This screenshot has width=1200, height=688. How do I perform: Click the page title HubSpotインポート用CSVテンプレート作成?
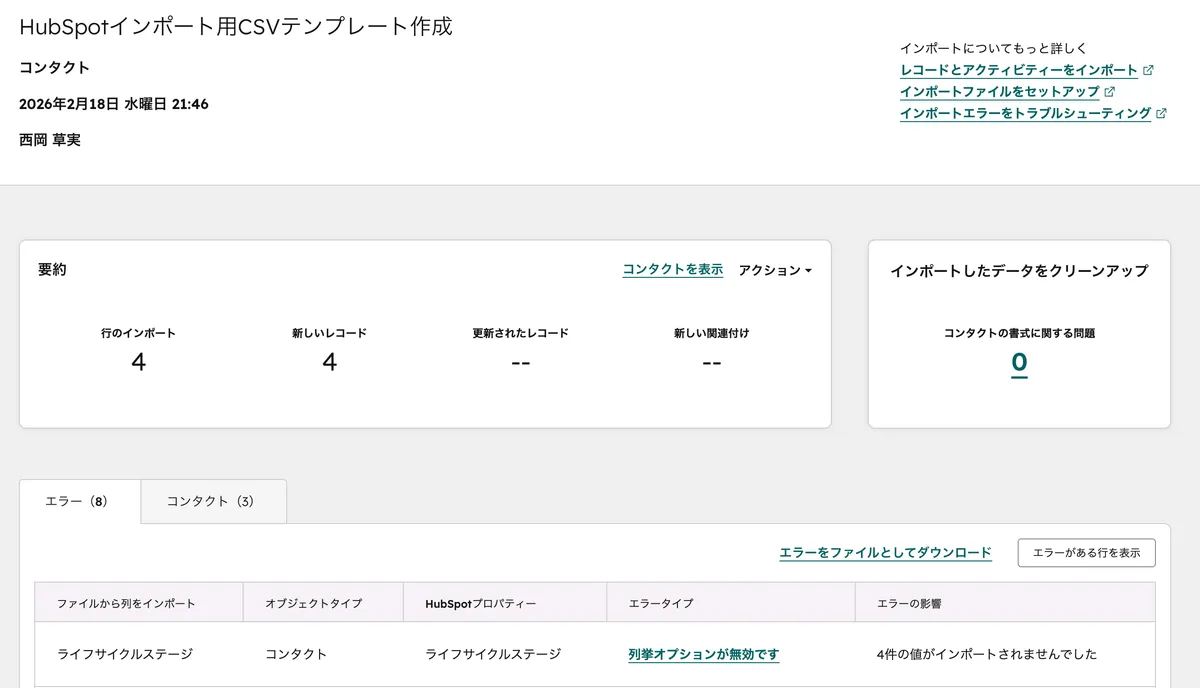(x=235, y=27)
